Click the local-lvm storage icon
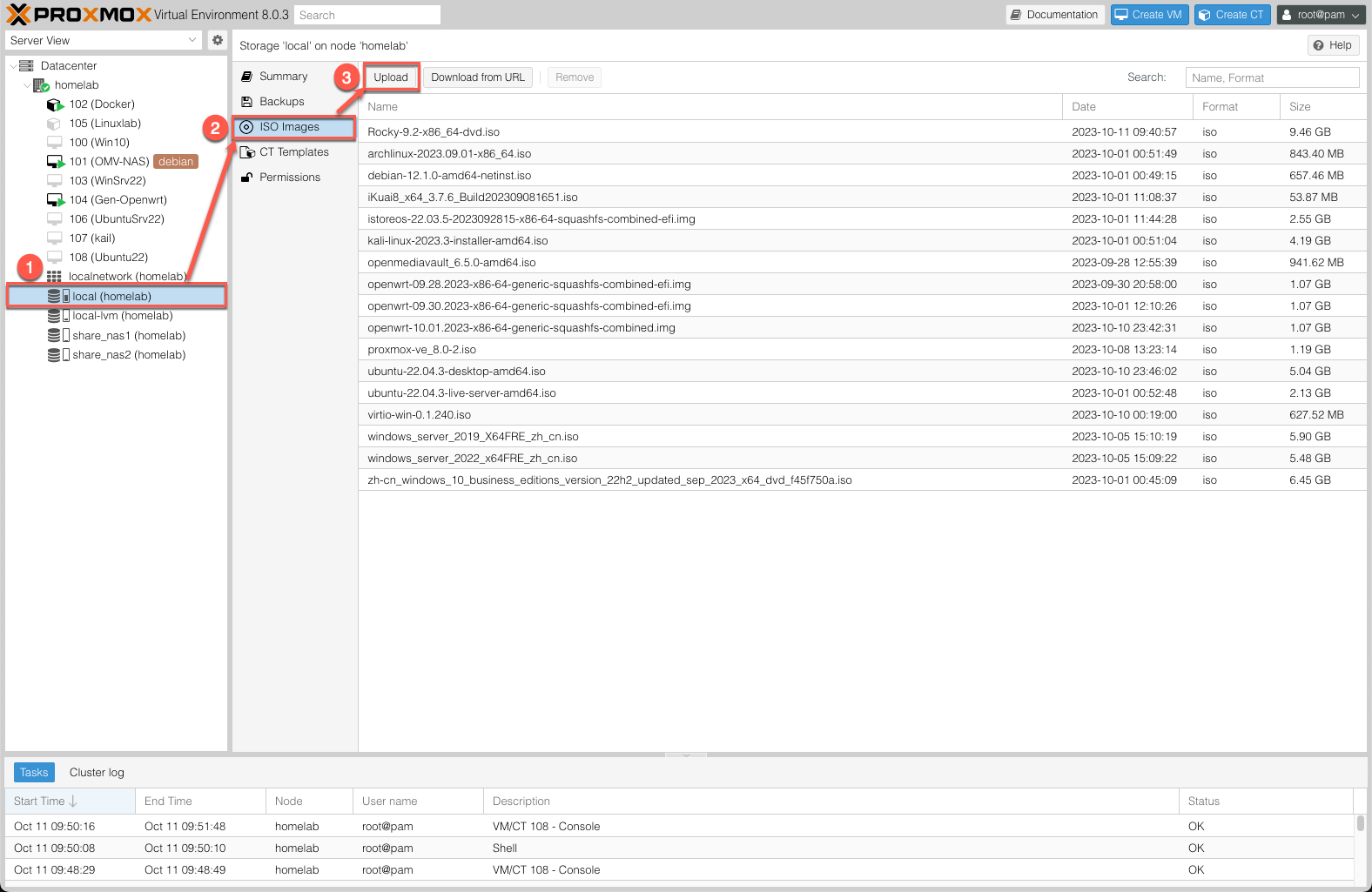This screenshot has width=1372, height=892. 58,316
